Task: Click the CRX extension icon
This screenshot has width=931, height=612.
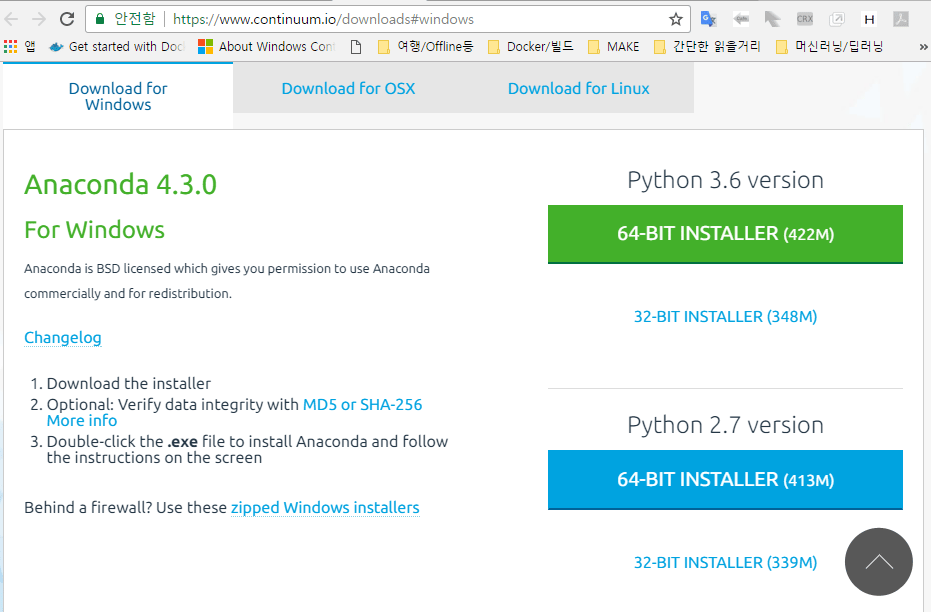Action: (805, 19)
